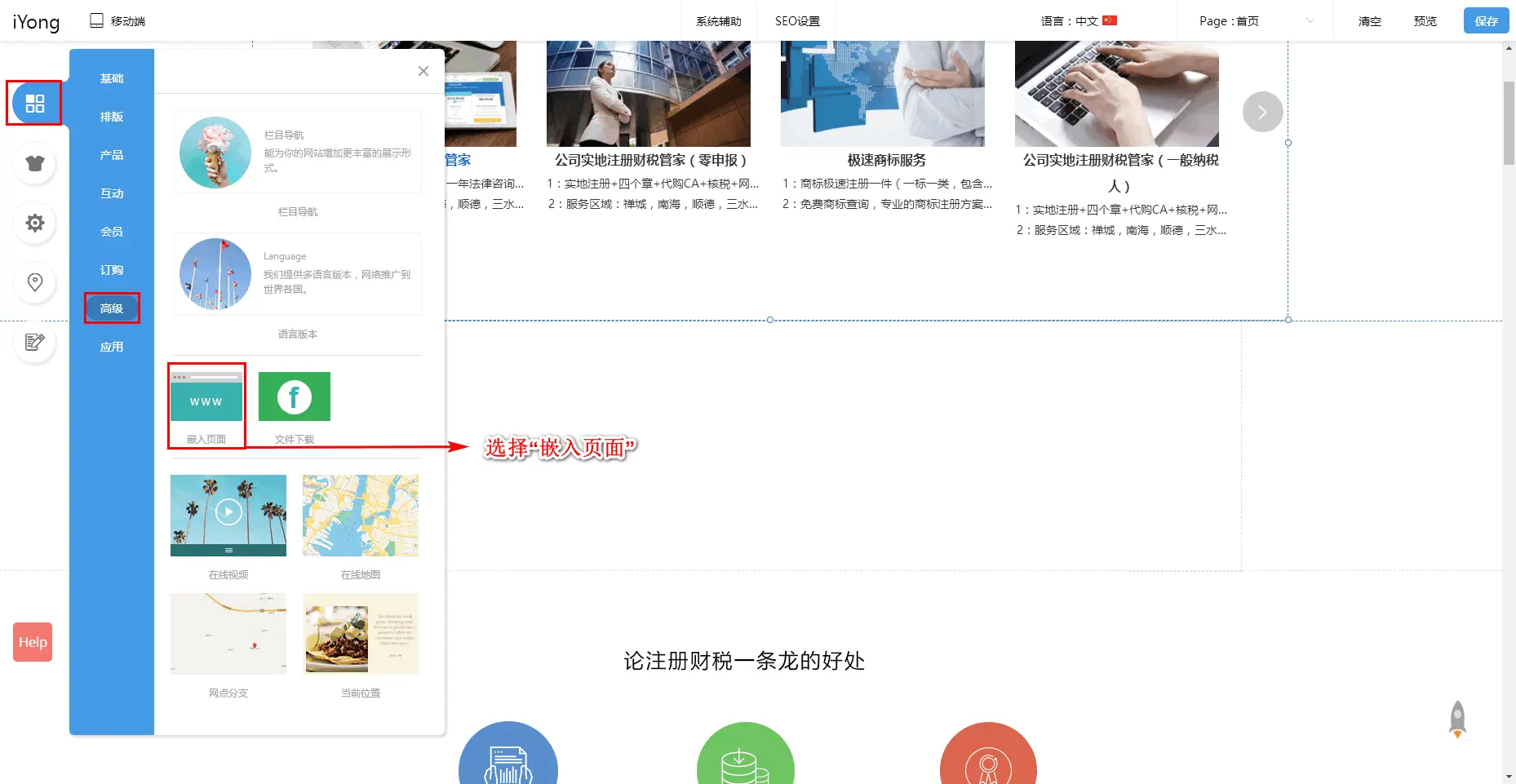Open the 系统辅助 menu
The width and height of the screenshot is (1516, 784).
(718, 21)
